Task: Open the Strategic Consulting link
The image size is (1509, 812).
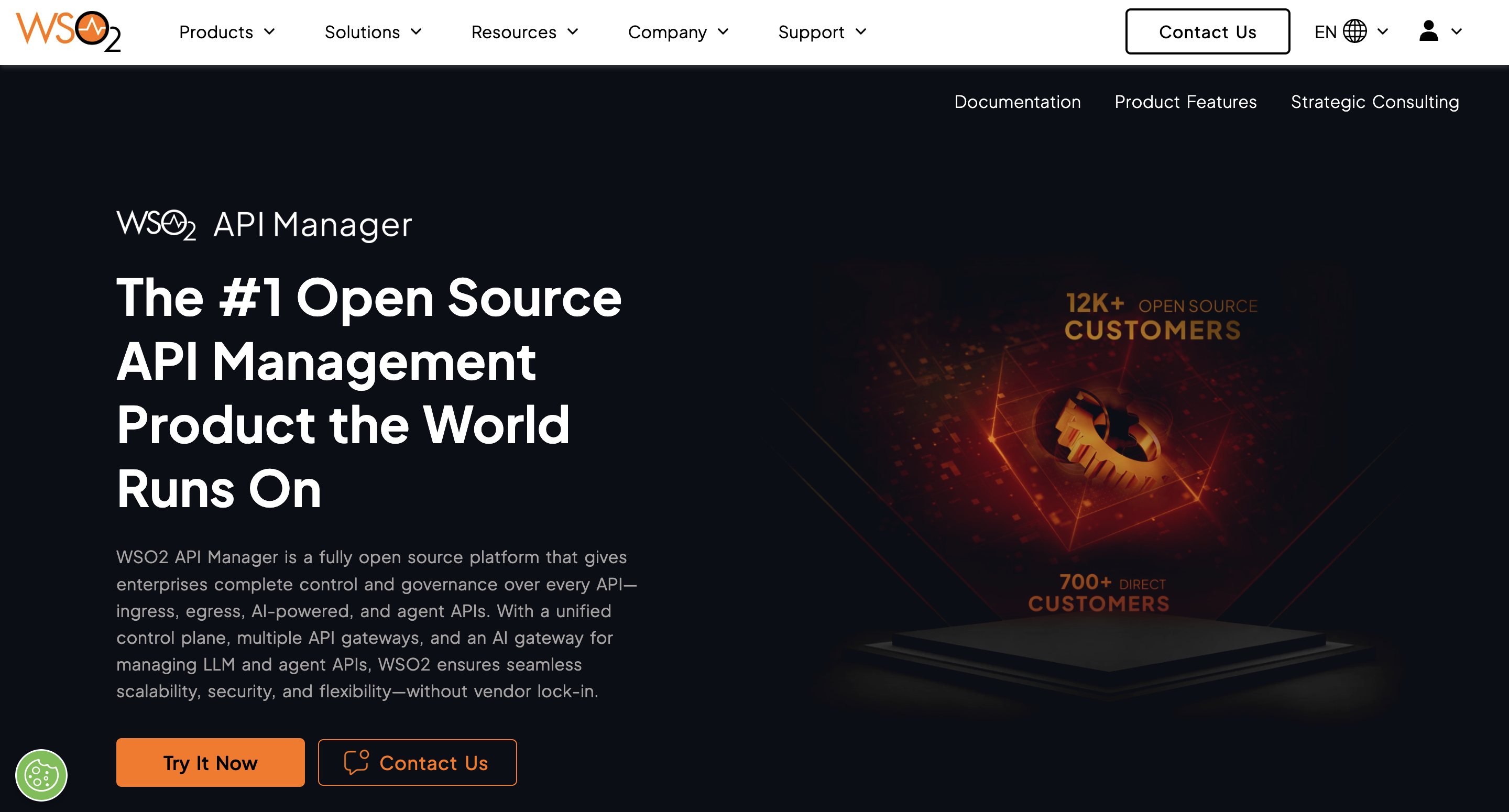Action: coord(1374,102)
